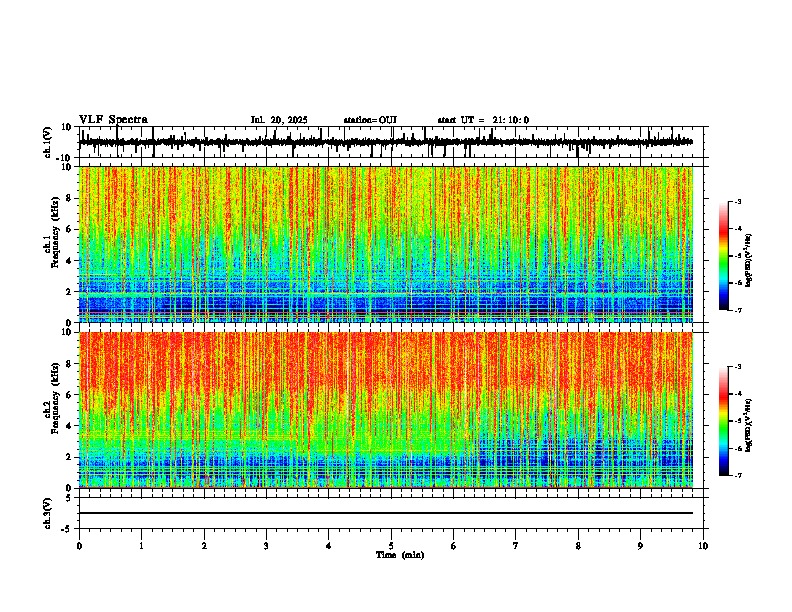Click the ch.2 frequency spectrogram panel
This screenshot has width=792, height=612.
pos(386,410)
